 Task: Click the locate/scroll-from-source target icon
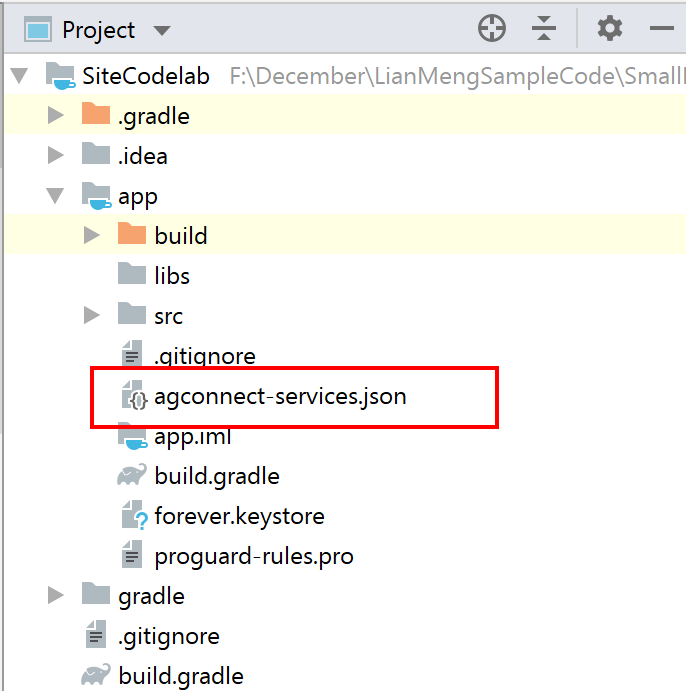point(491,29)
